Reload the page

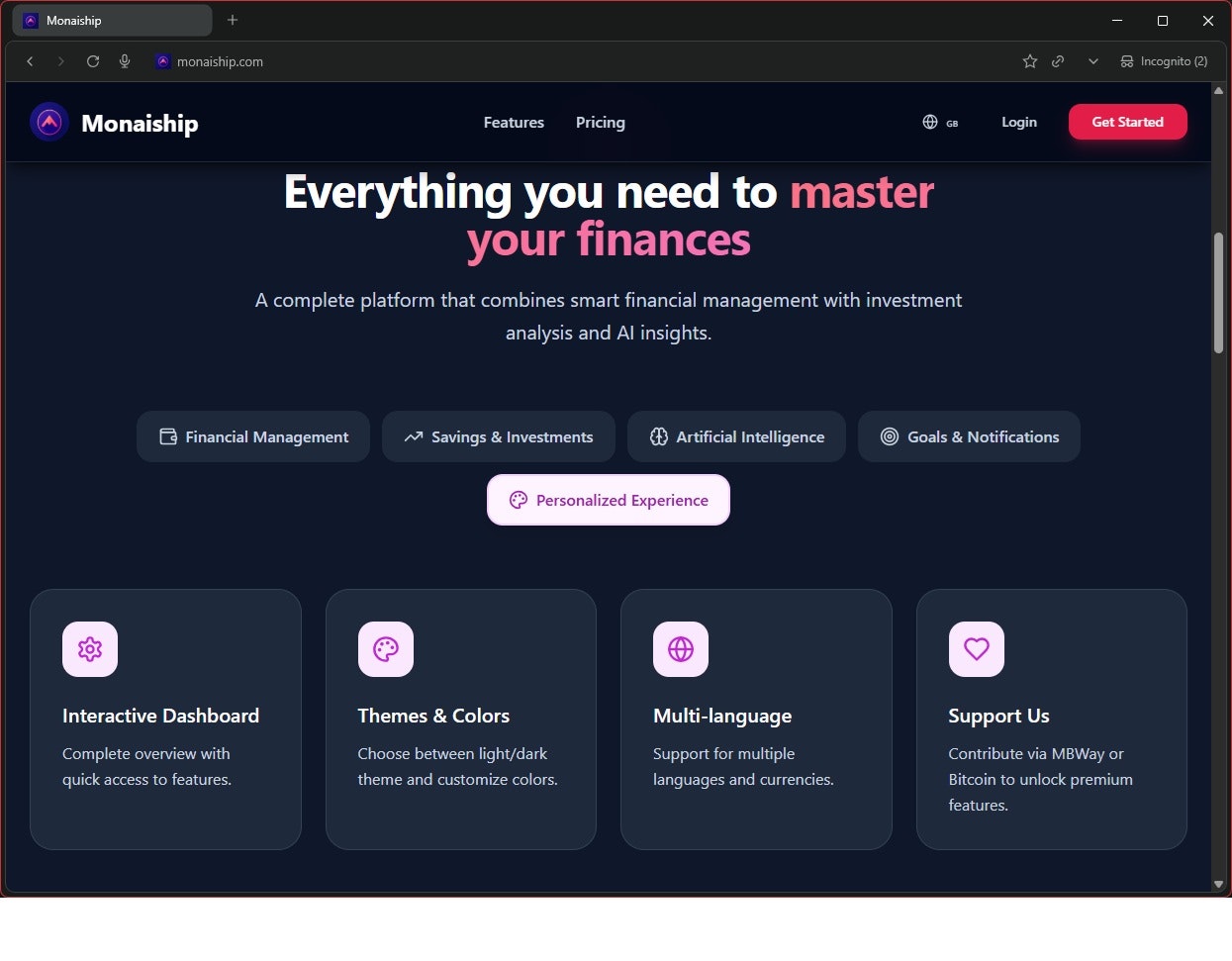93,61
